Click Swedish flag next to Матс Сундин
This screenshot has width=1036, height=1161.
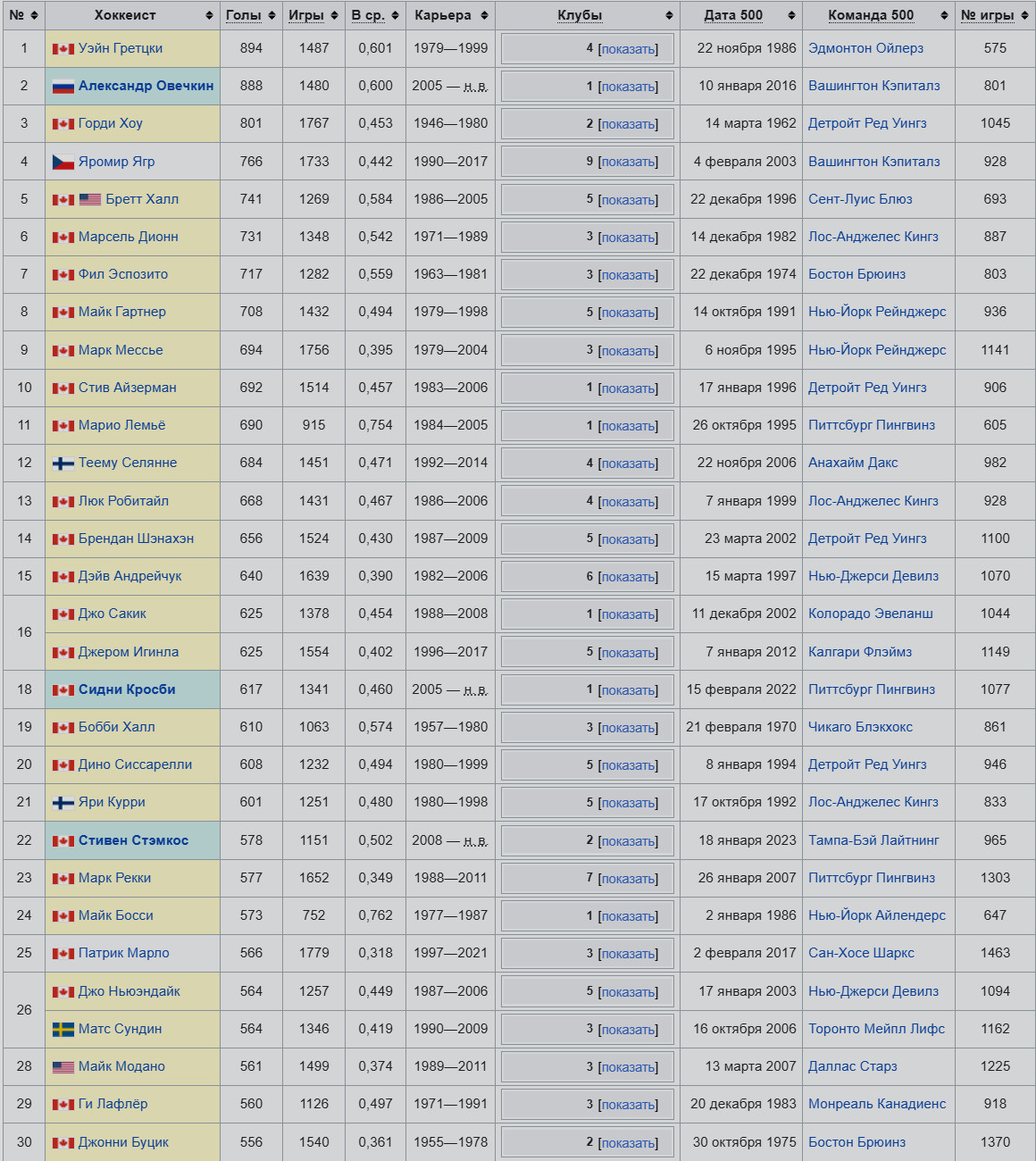coord(63,1030)
